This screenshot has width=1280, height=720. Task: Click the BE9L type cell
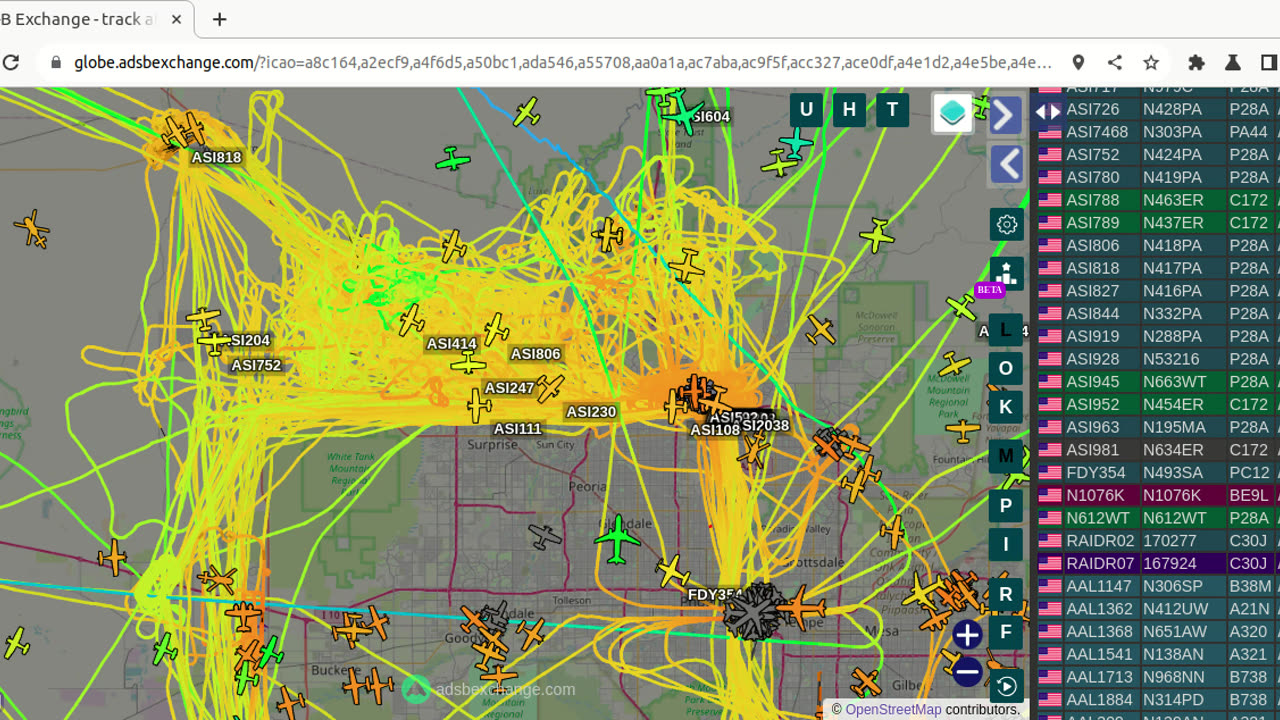[x=1249, y=495]
